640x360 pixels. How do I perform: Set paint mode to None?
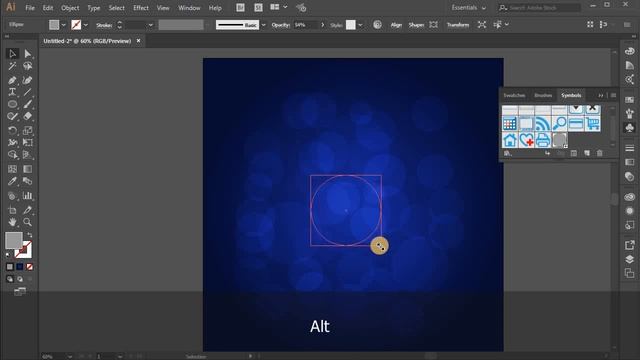pos(29,267)
